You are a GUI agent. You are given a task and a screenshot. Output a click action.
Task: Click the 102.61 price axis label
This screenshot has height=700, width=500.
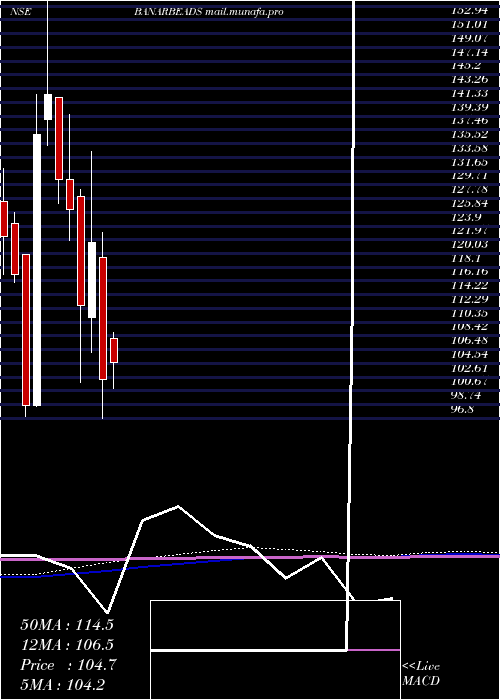click(x=468, y=368)
